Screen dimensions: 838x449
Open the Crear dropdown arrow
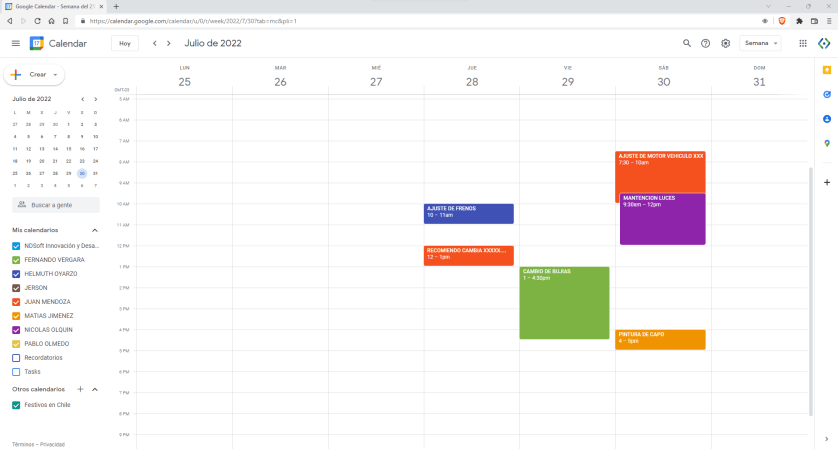coord(56,75)
